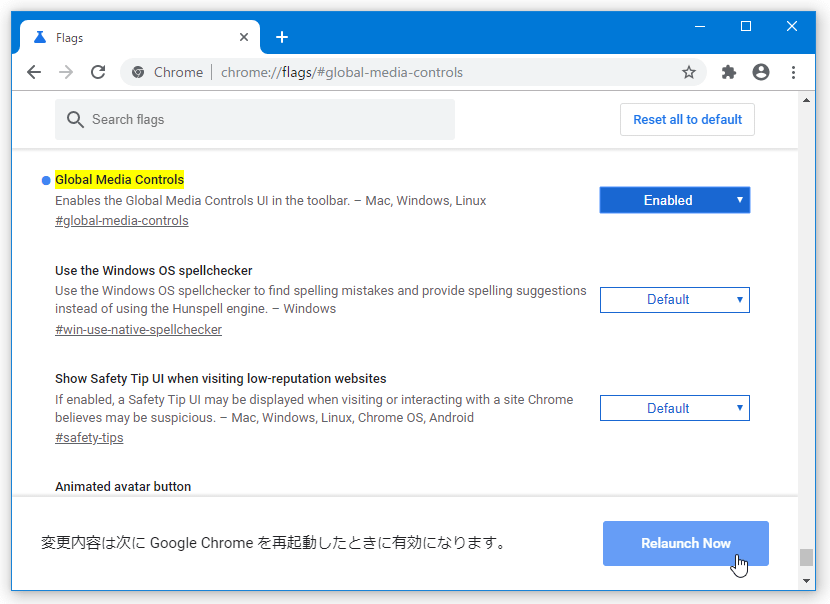Expand the Windows OS spellchecker Default dropdown
The width and height of the screenshot is (830, 604).
coord(674,300)
